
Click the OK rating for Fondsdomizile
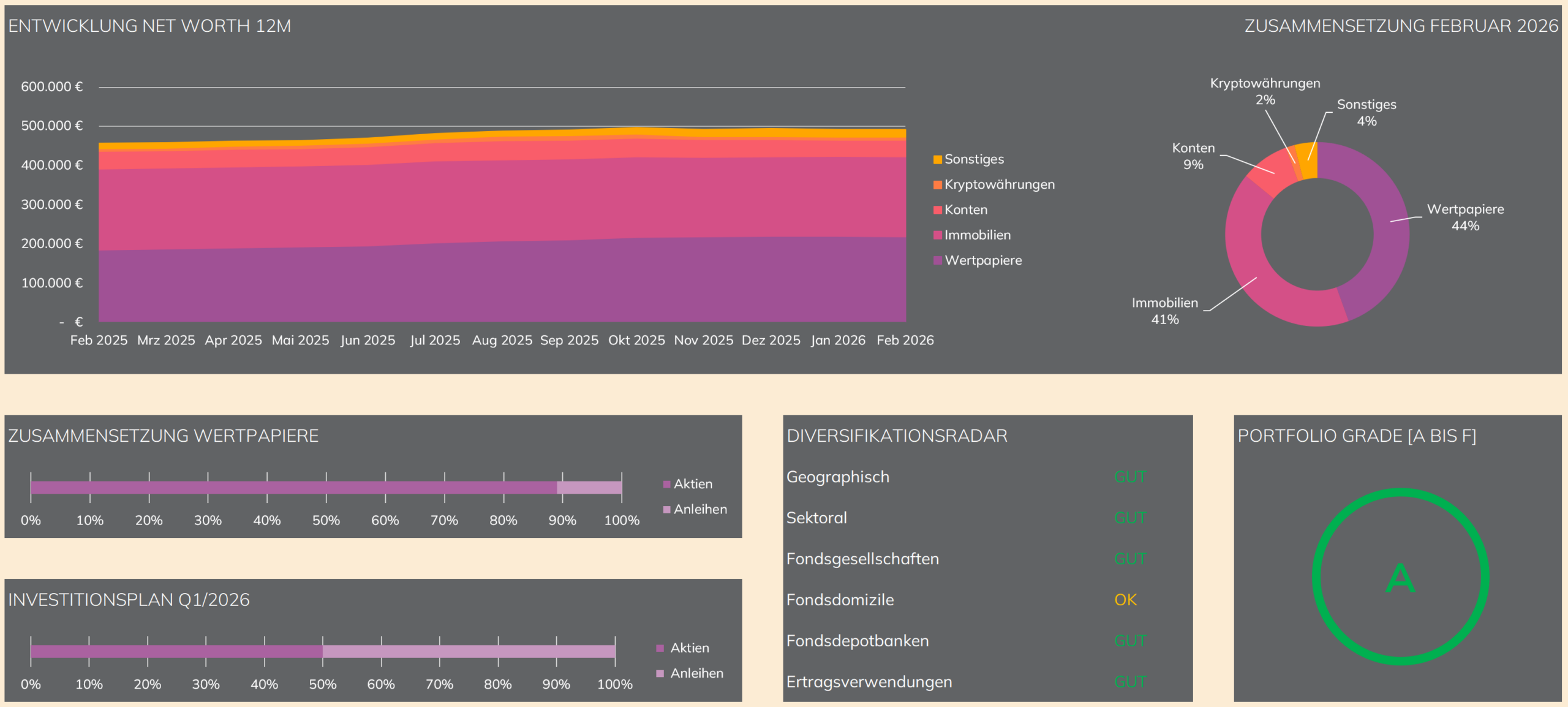coord(1125,600)
